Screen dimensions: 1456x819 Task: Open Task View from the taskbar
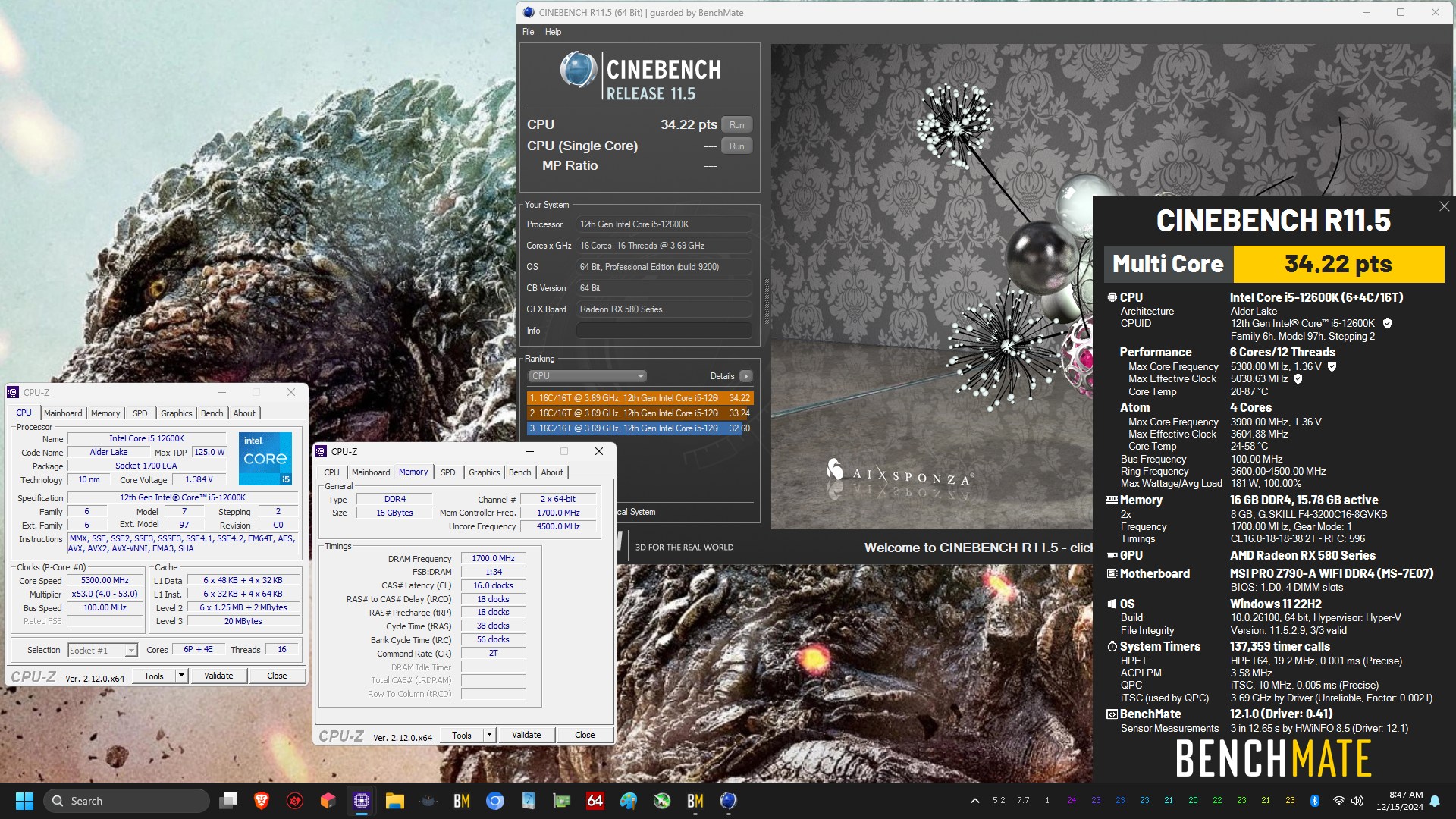coord(228,801)
